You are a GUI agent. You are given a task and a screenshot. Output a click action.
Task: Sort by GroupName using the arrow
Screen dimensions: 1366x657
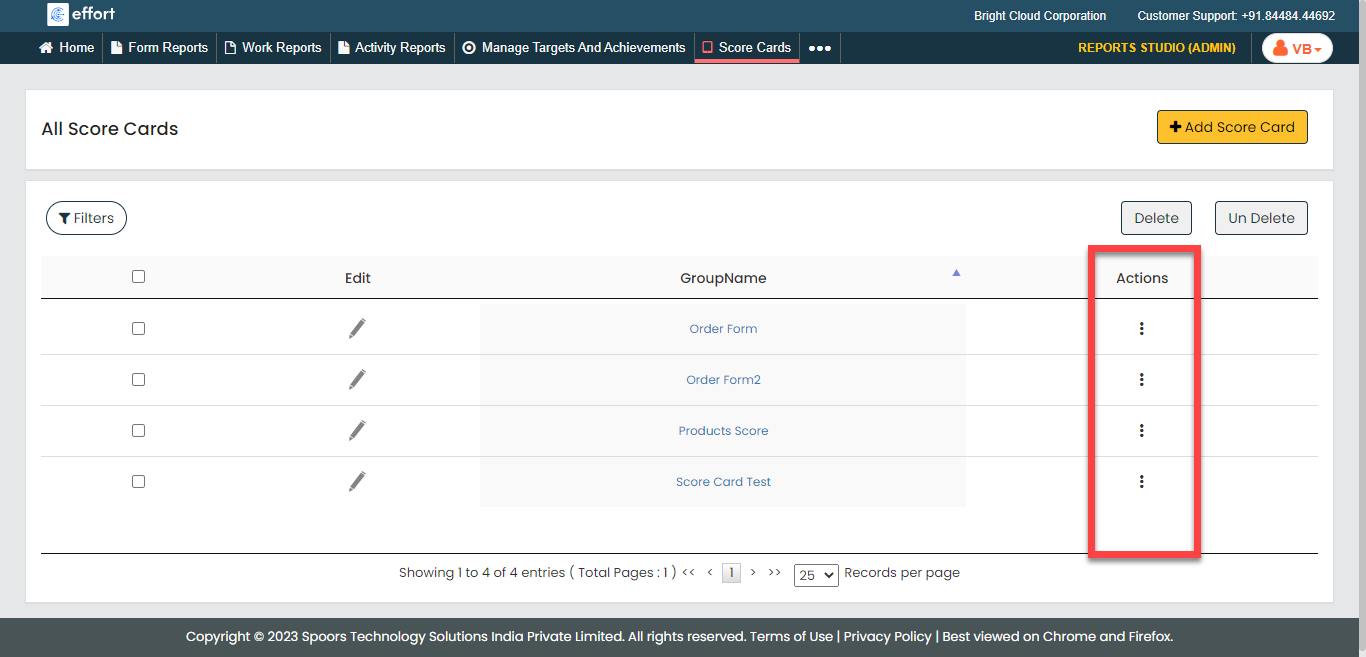pyautogui.click(x=956, y=273)
